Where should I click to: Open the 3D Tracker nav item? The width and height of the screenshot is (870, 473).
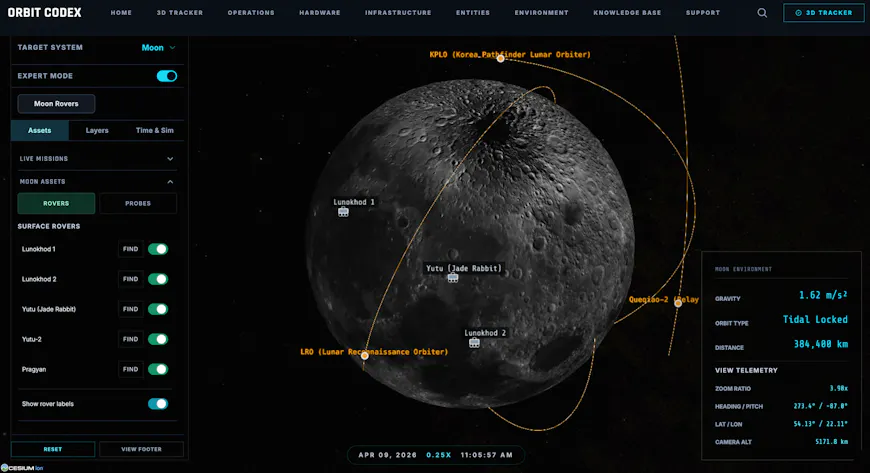(x=180, y=13)
